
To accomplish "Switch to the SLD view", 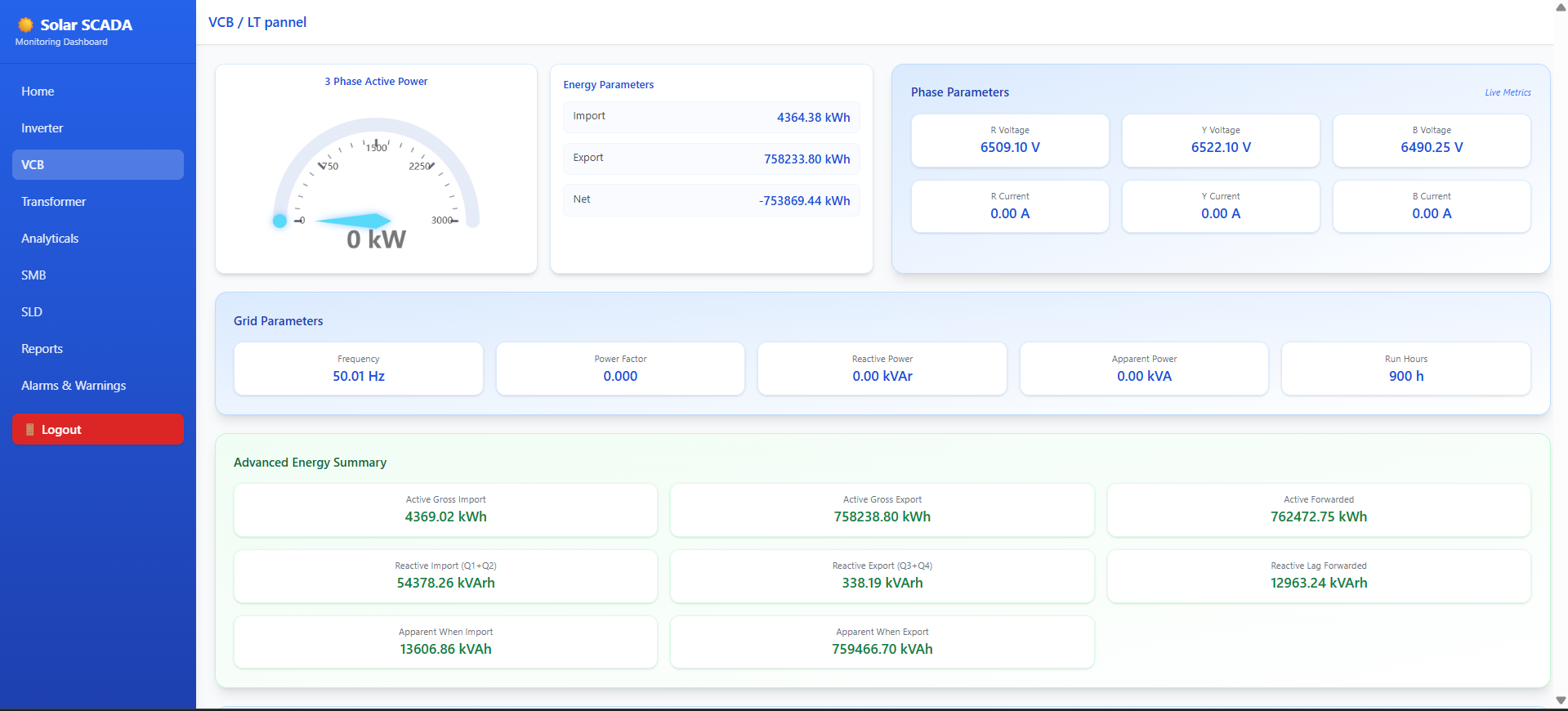I will (32, 312).
